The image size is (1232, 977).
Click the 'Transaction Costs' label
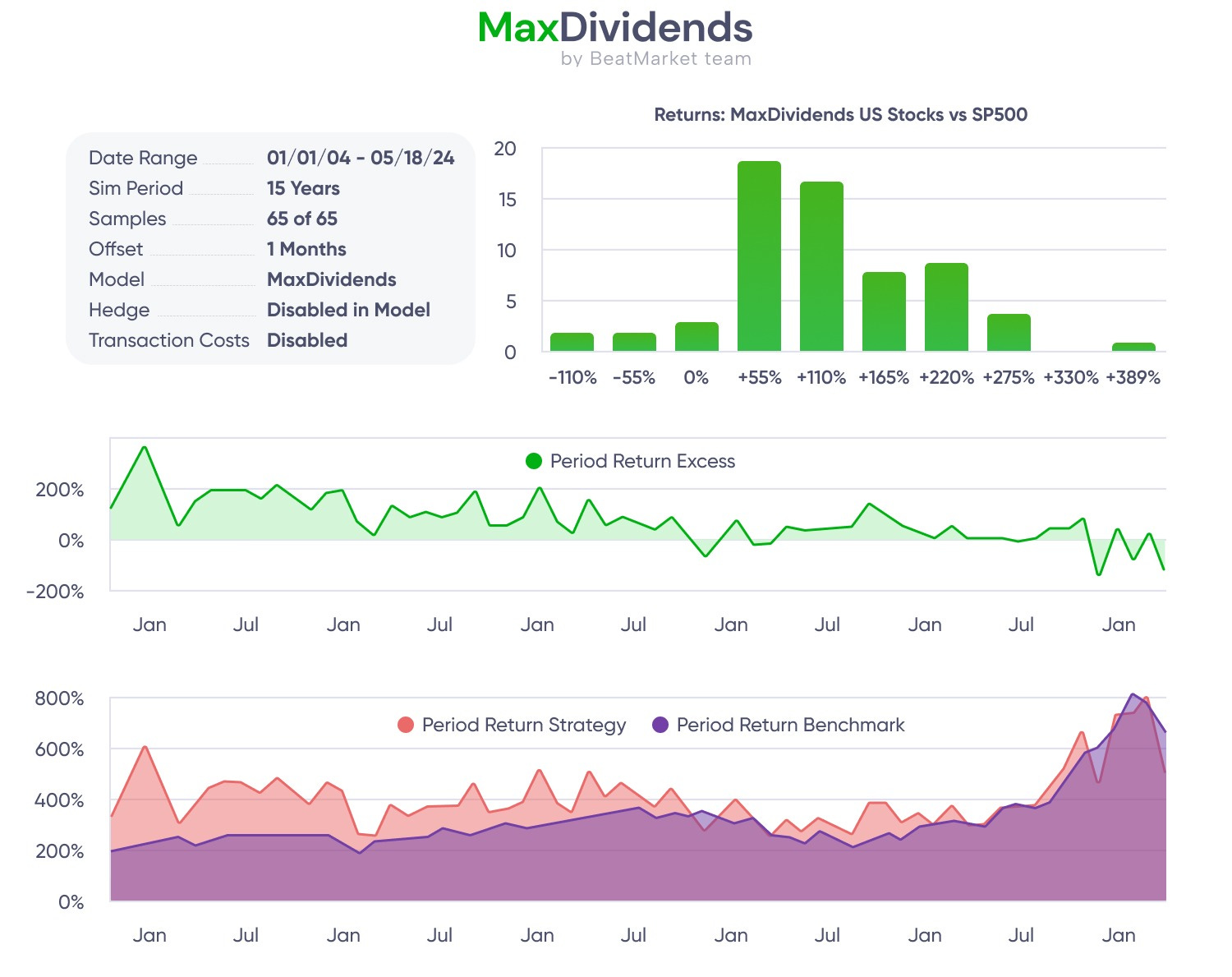[x=168, y=340]
